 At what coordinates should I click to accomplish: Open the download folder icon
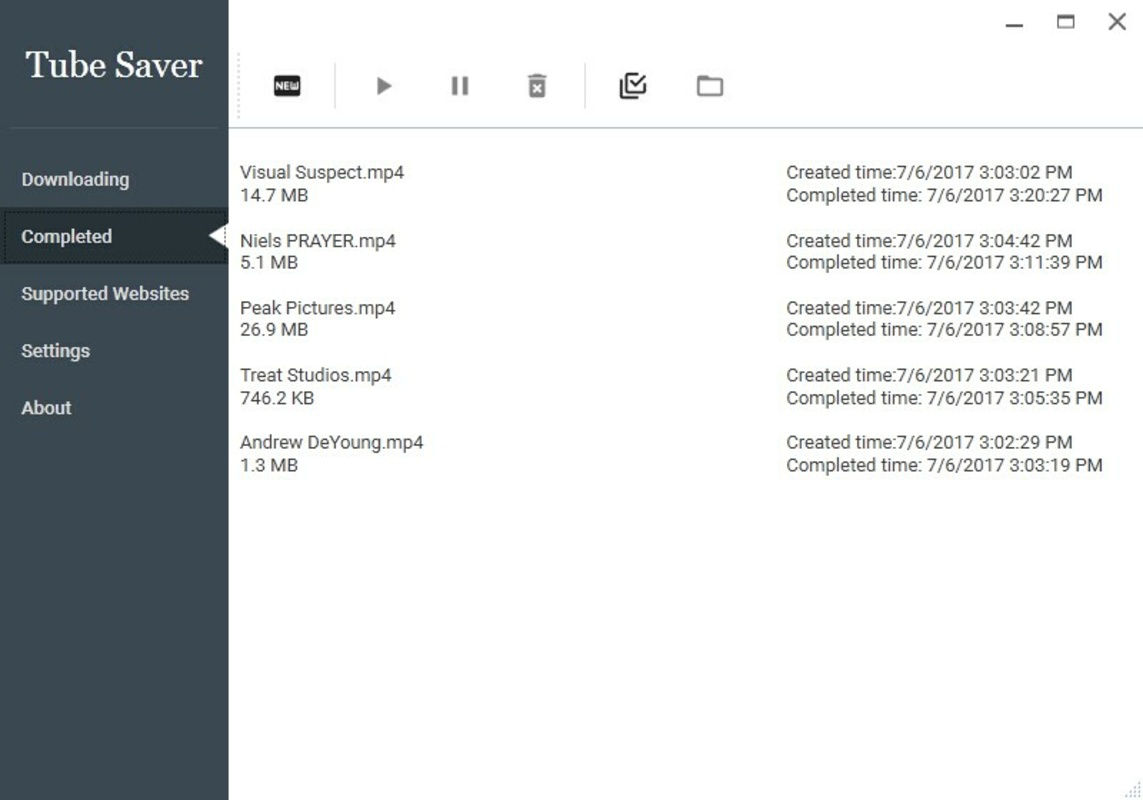(710, 86)
